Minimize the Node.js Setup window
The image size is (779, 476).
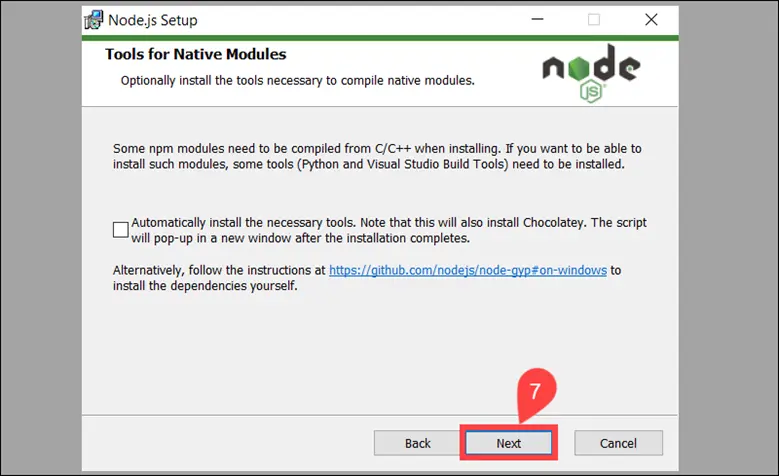[537, 20]
